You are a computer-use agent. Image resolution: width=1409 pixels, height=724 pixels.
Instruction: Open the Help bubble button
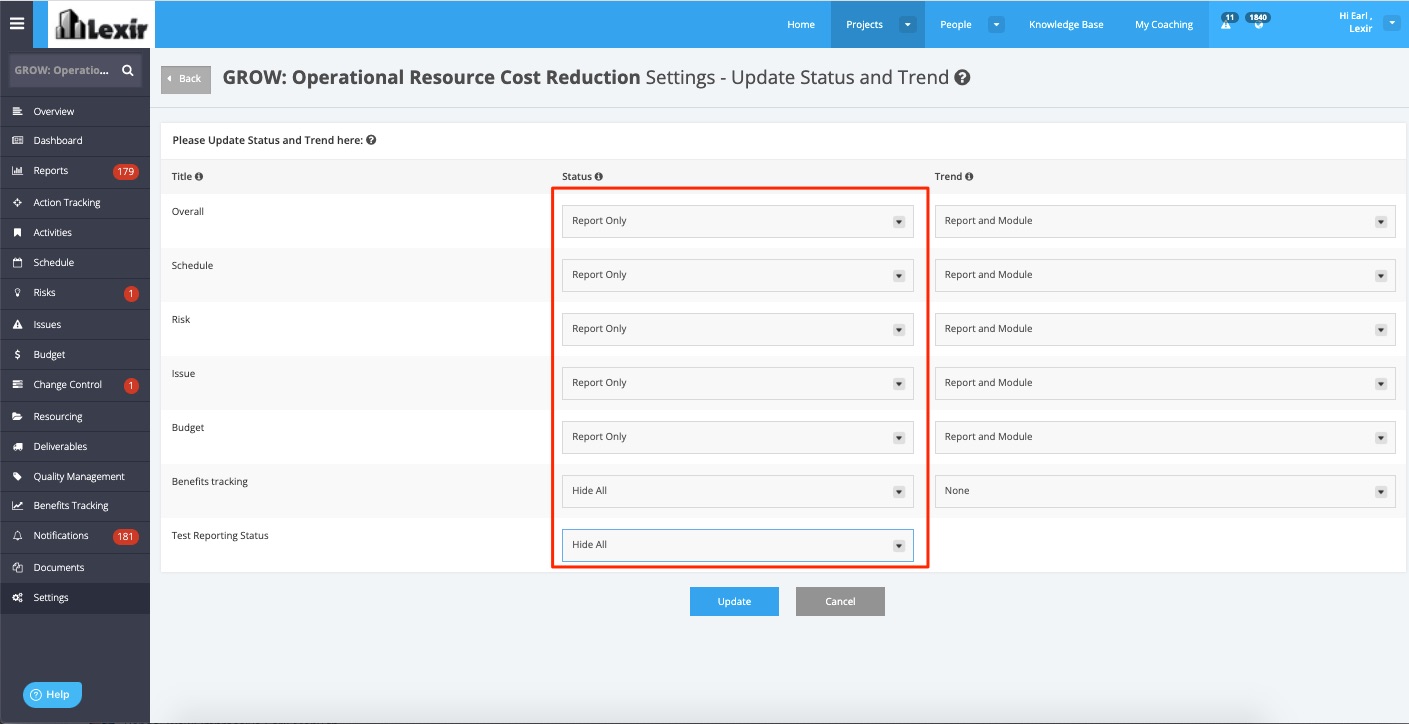pos(52,695)
